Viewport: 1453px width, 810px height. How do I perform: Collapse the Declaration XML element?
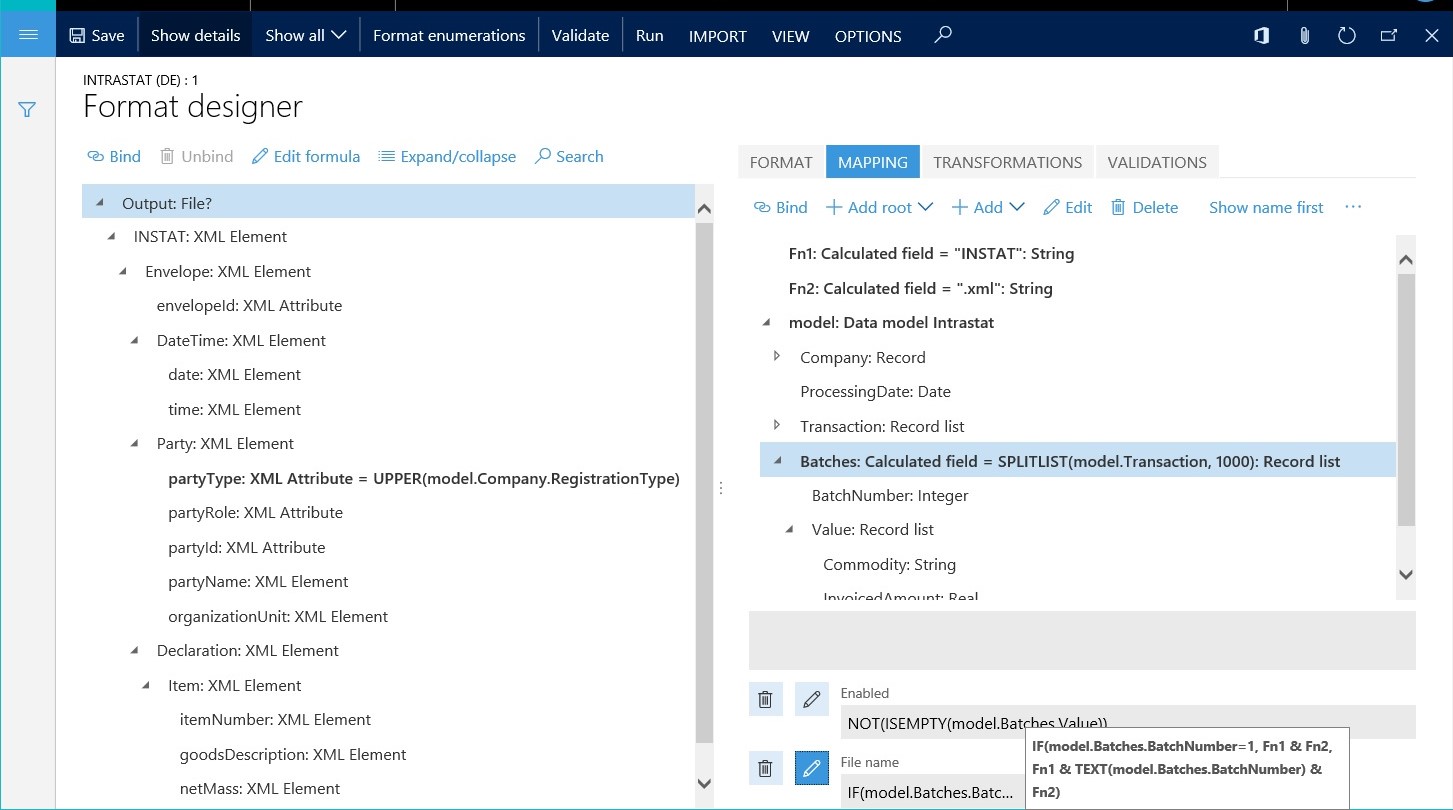[134, 651]
